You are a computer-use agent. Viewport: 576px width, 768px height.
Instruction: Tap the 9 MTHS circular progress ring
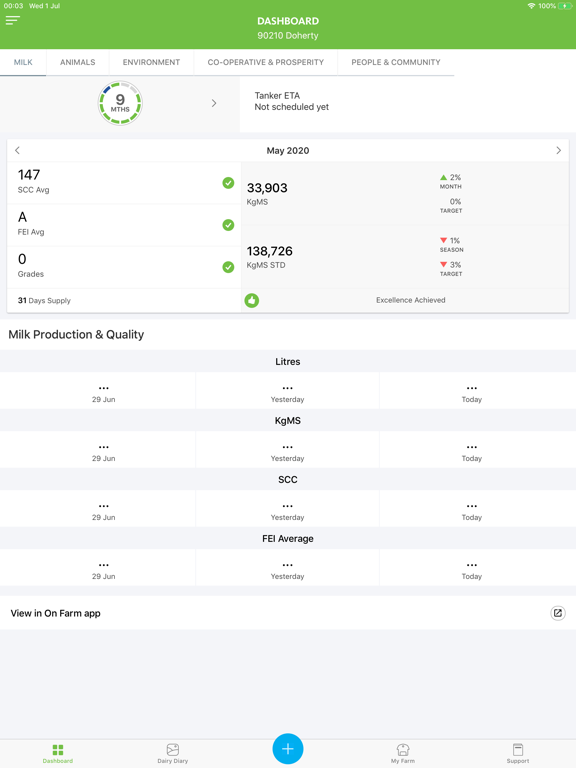click(x=120, y=103)
